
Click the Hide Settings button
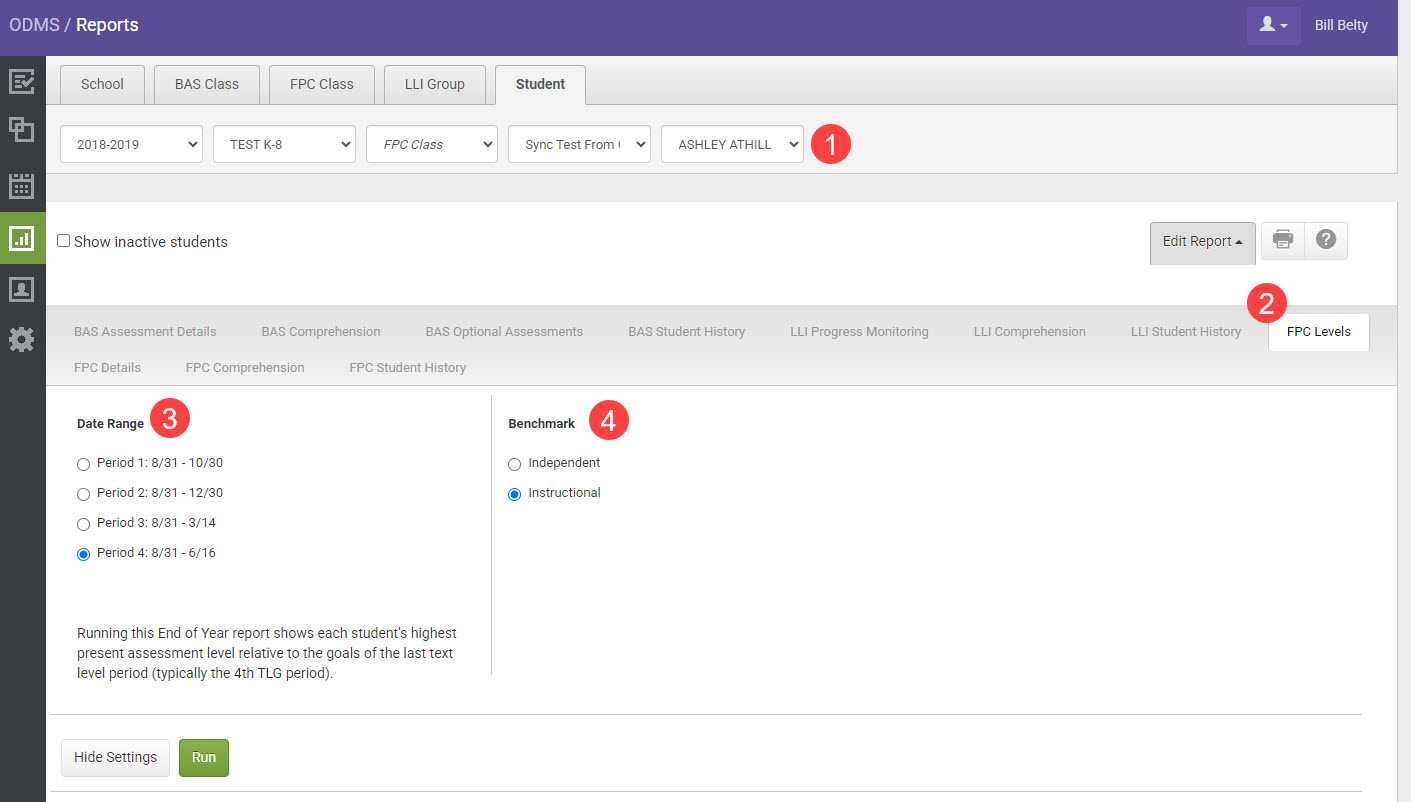tap(115, 757)
